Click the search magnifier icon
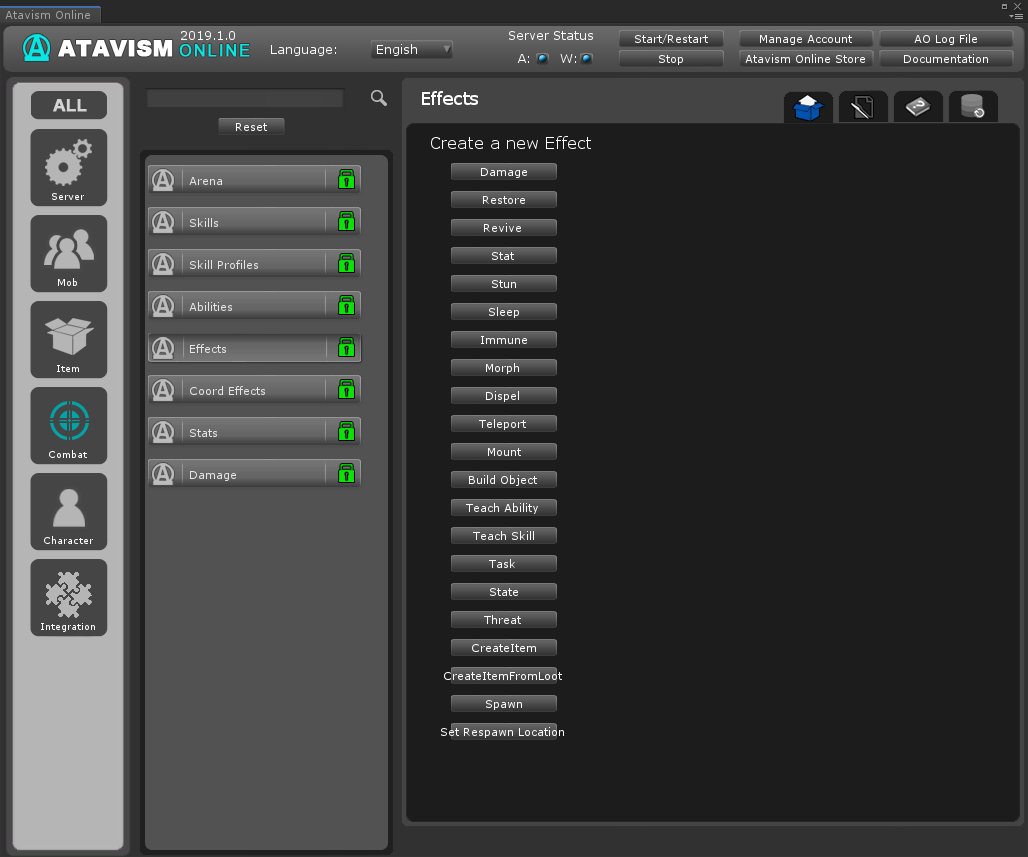The width and height of the screenshot is (1028, 857). (378, 97)
